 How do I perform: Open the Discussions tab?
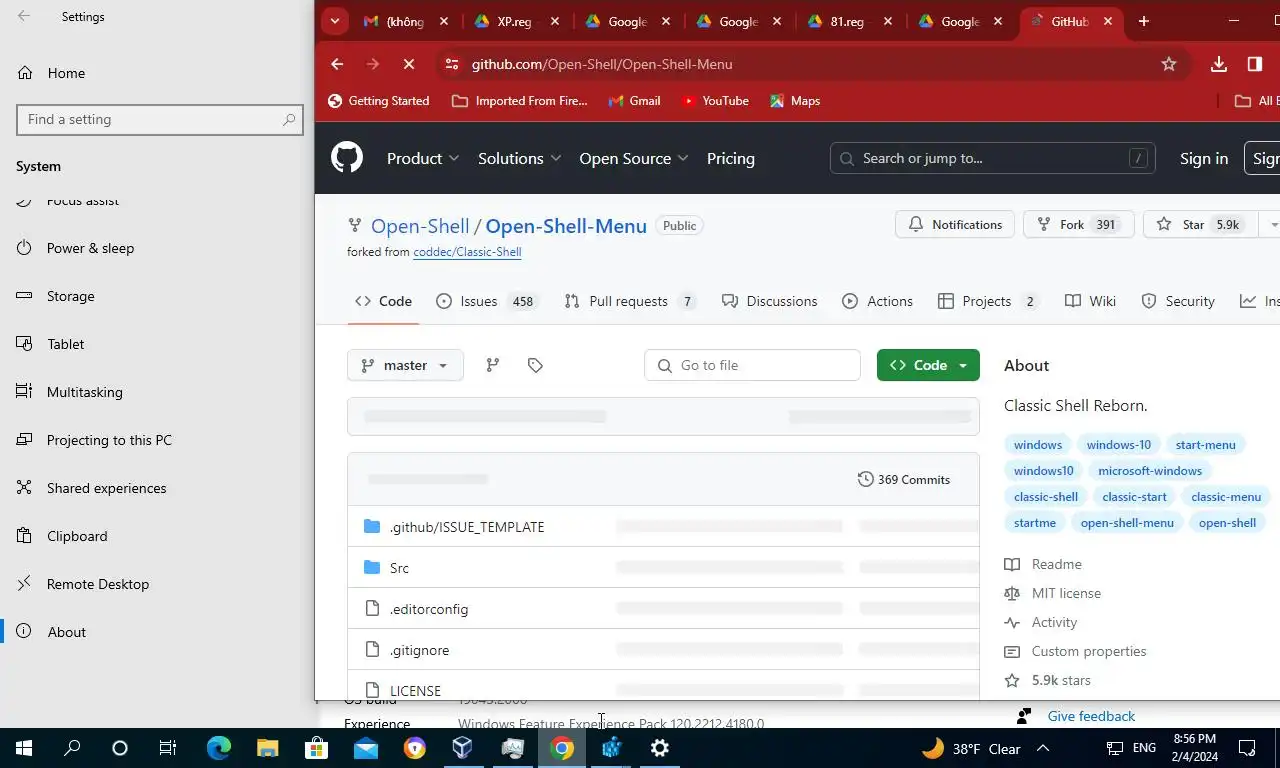[x=770, y=301]
